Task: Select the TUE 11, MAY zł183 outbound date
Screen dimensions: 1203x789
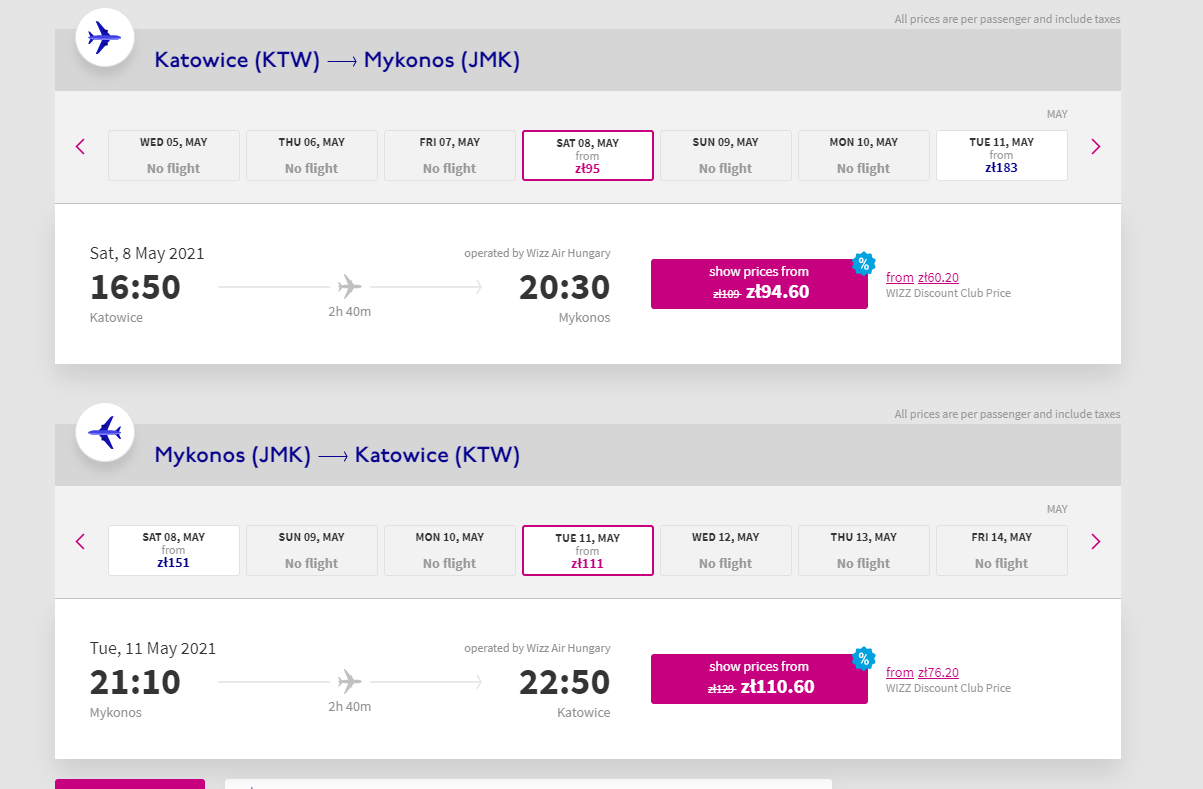Action: pos(1002,155)
